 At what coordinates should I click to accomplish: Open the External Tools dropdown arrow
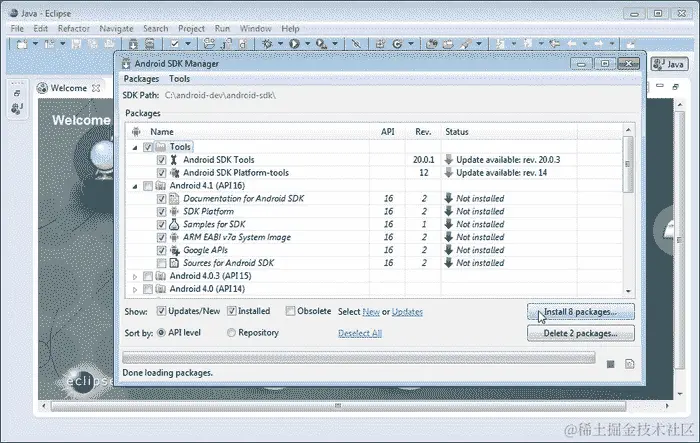coord(335,44)
